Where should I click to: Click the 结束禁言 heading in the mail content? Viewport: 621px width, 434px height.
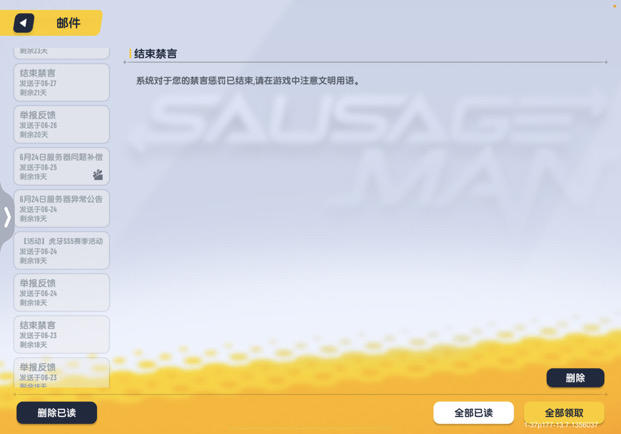click(x=156, y=54)
